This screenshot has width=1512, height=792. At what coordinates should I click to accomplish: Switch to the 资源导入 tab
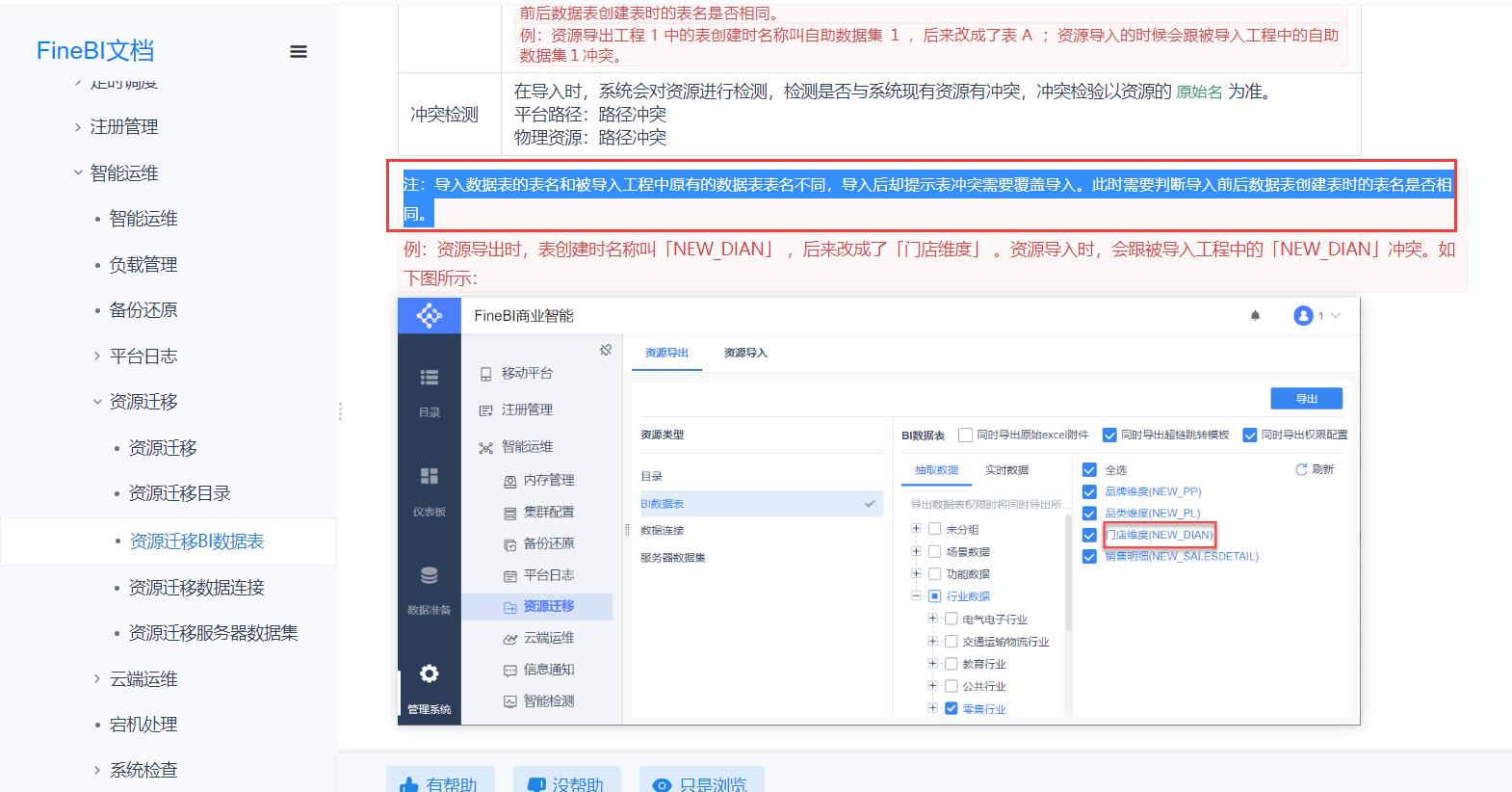[745, 353]
